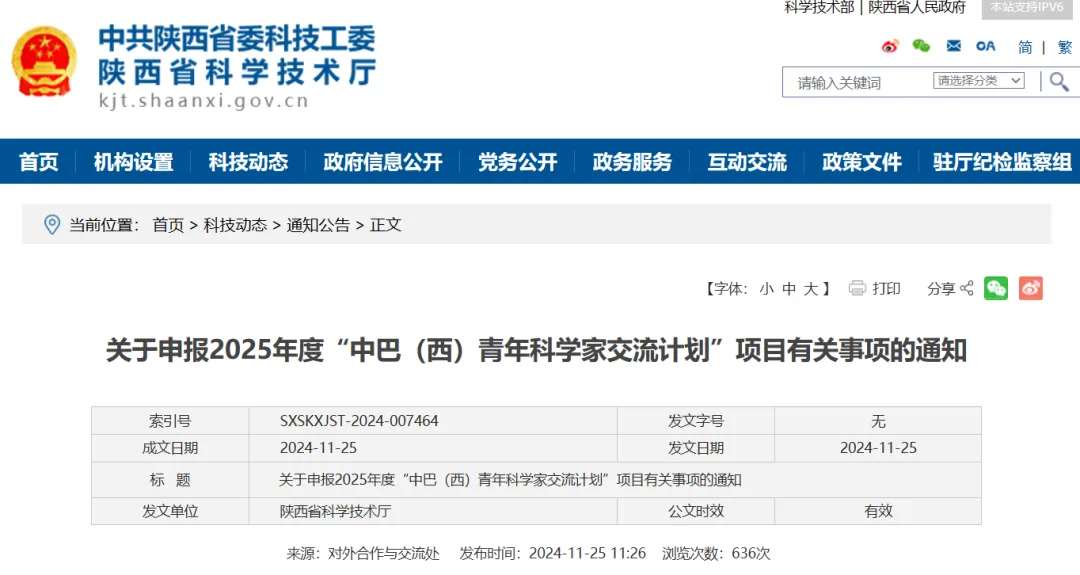Share the article via green WeChat button
Viewport: 1080px width, 575px height.
(x=996, y=288)
